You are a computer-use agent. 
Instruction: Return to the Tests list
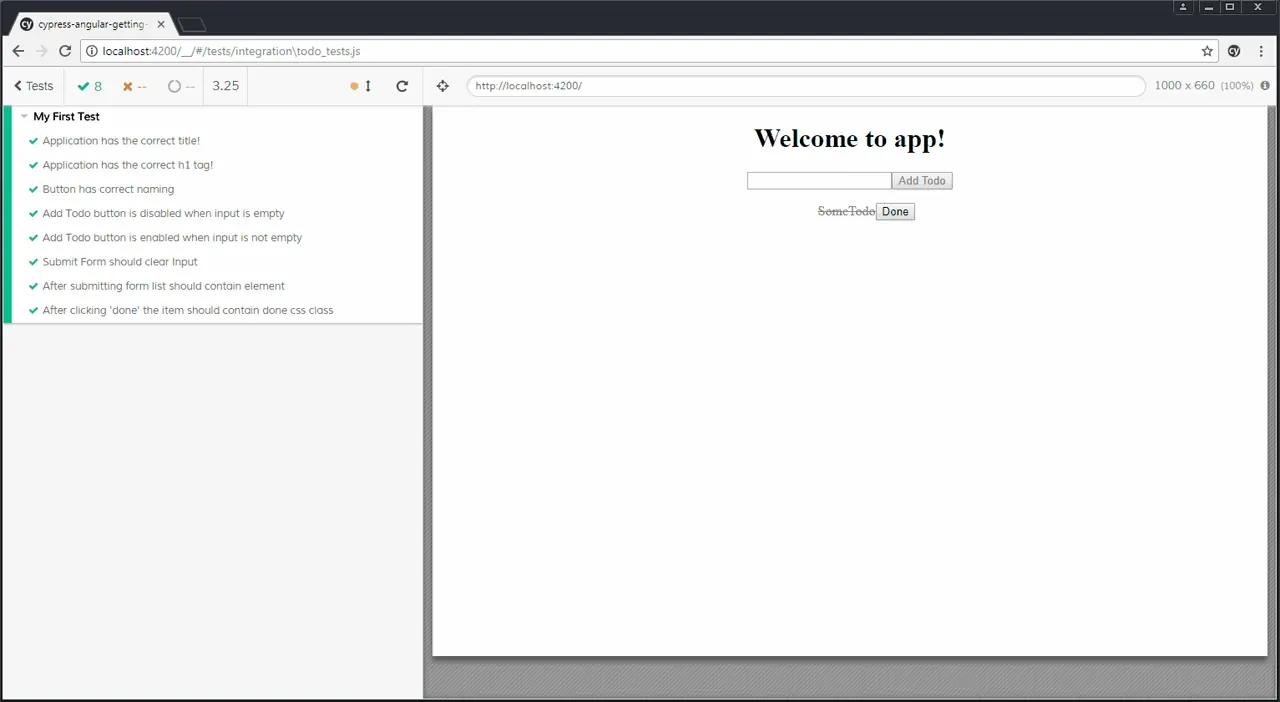[34, 86]
